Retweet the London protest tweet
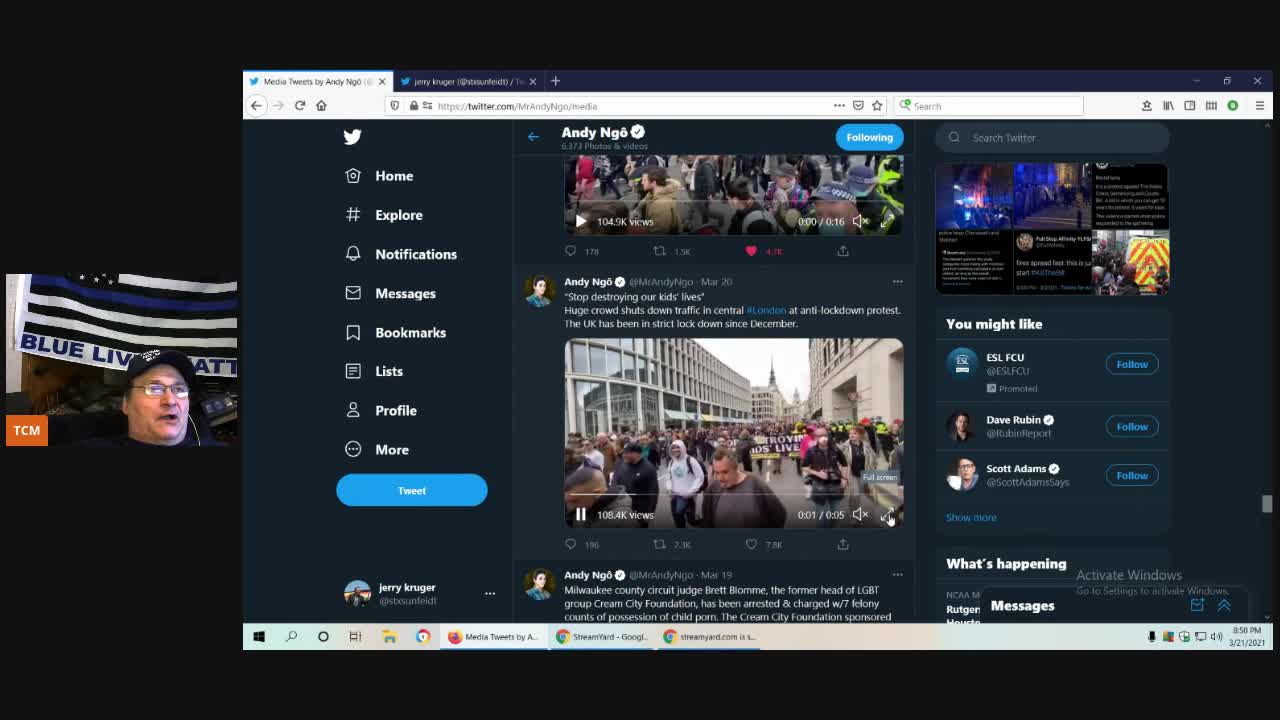This screenshot has width=1280, height=720. (x=659, y=544)
